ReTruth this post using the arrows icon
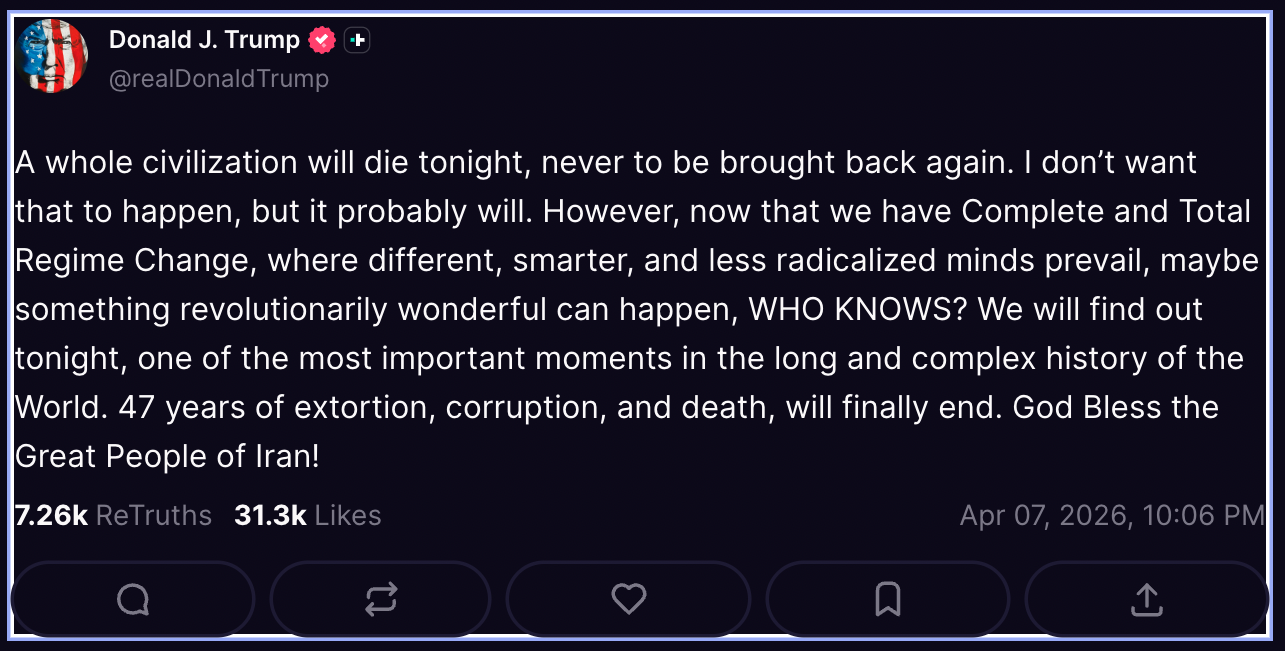The width and height of the screenshot is (1285, 651). pos(380,599)
